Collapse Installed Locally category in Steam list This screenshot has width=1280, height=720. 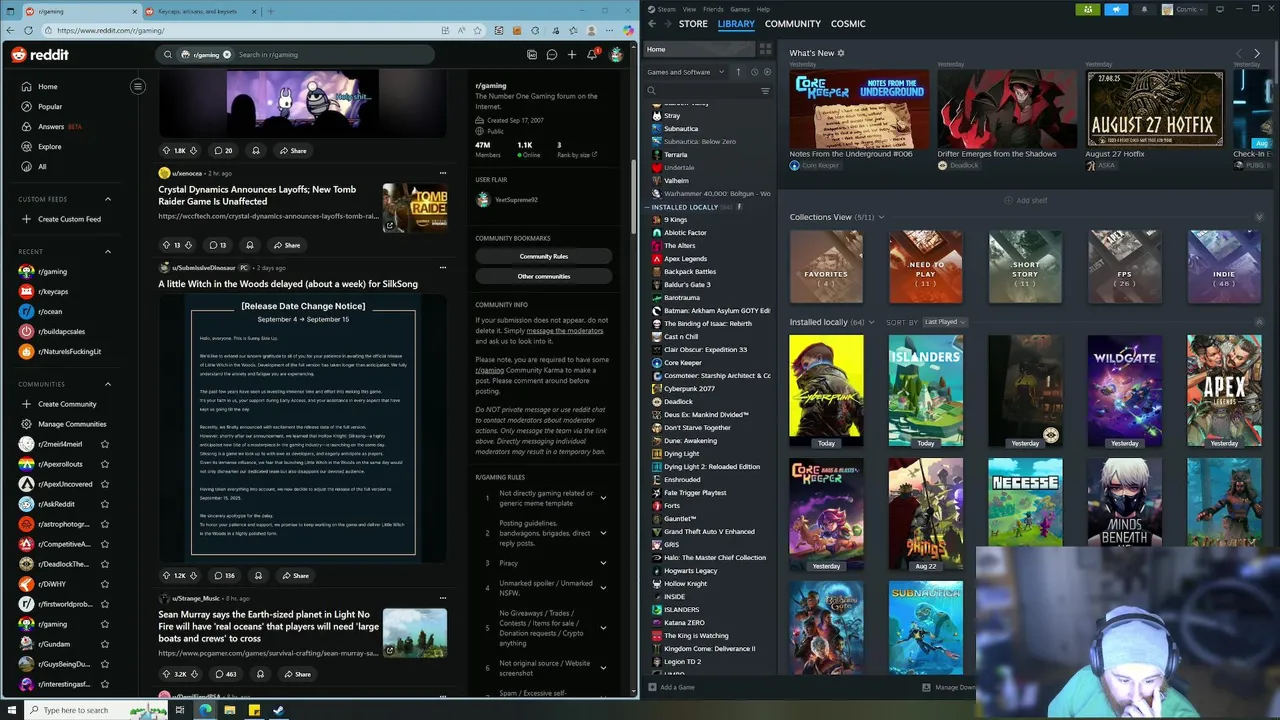pos(648,207)
